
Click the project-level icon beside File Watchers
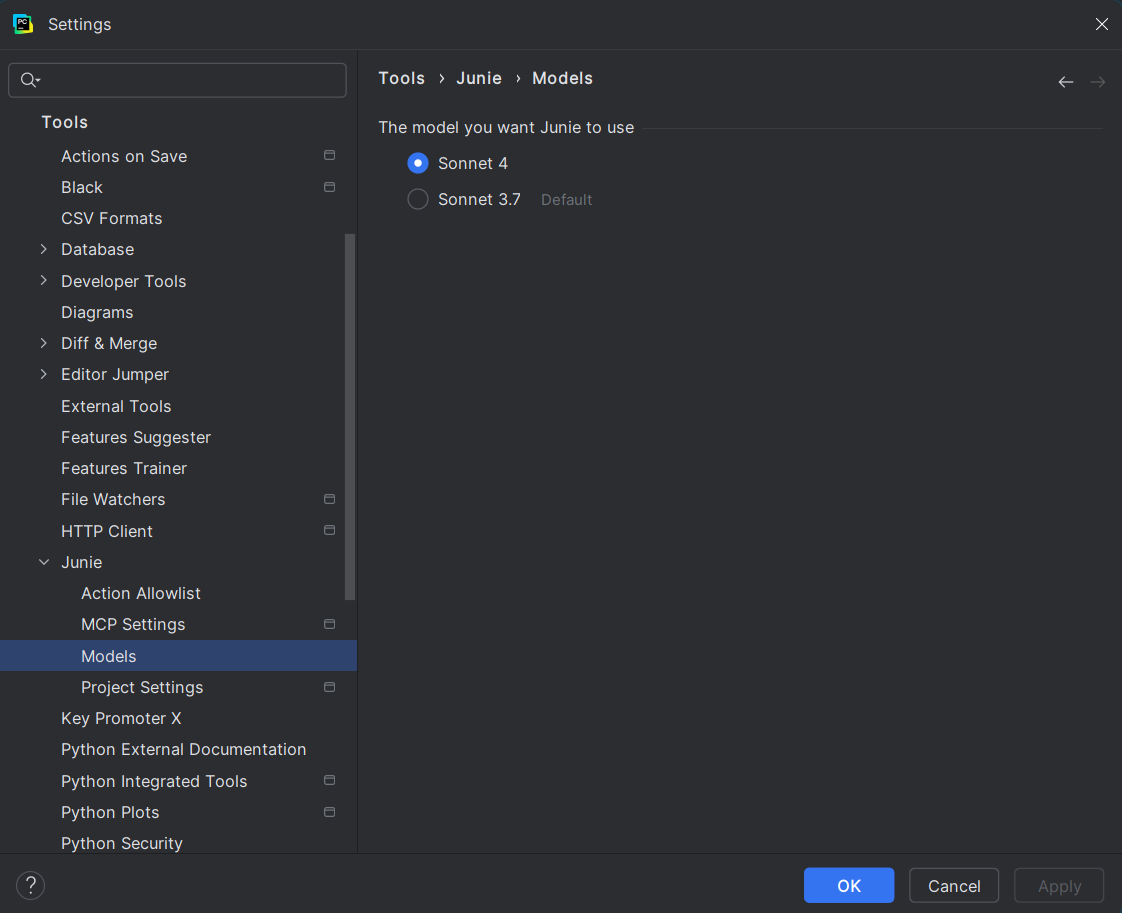(x=329, y=499)
